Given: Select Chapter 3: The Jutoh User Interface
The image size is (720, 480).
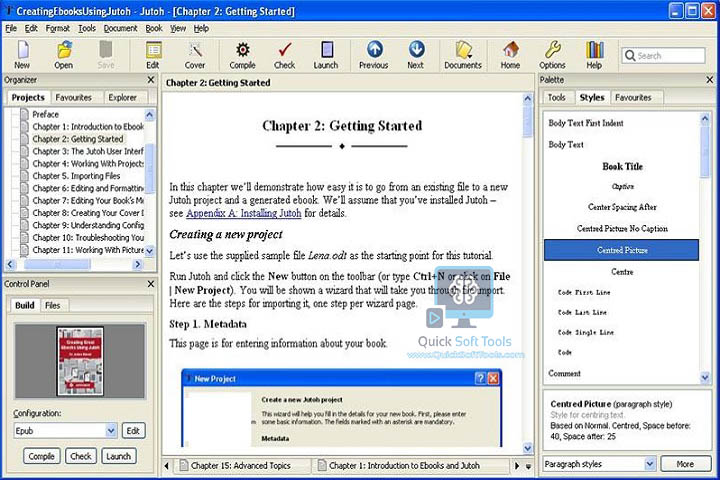Looking at the screenshot, I should tap(88, 151).
